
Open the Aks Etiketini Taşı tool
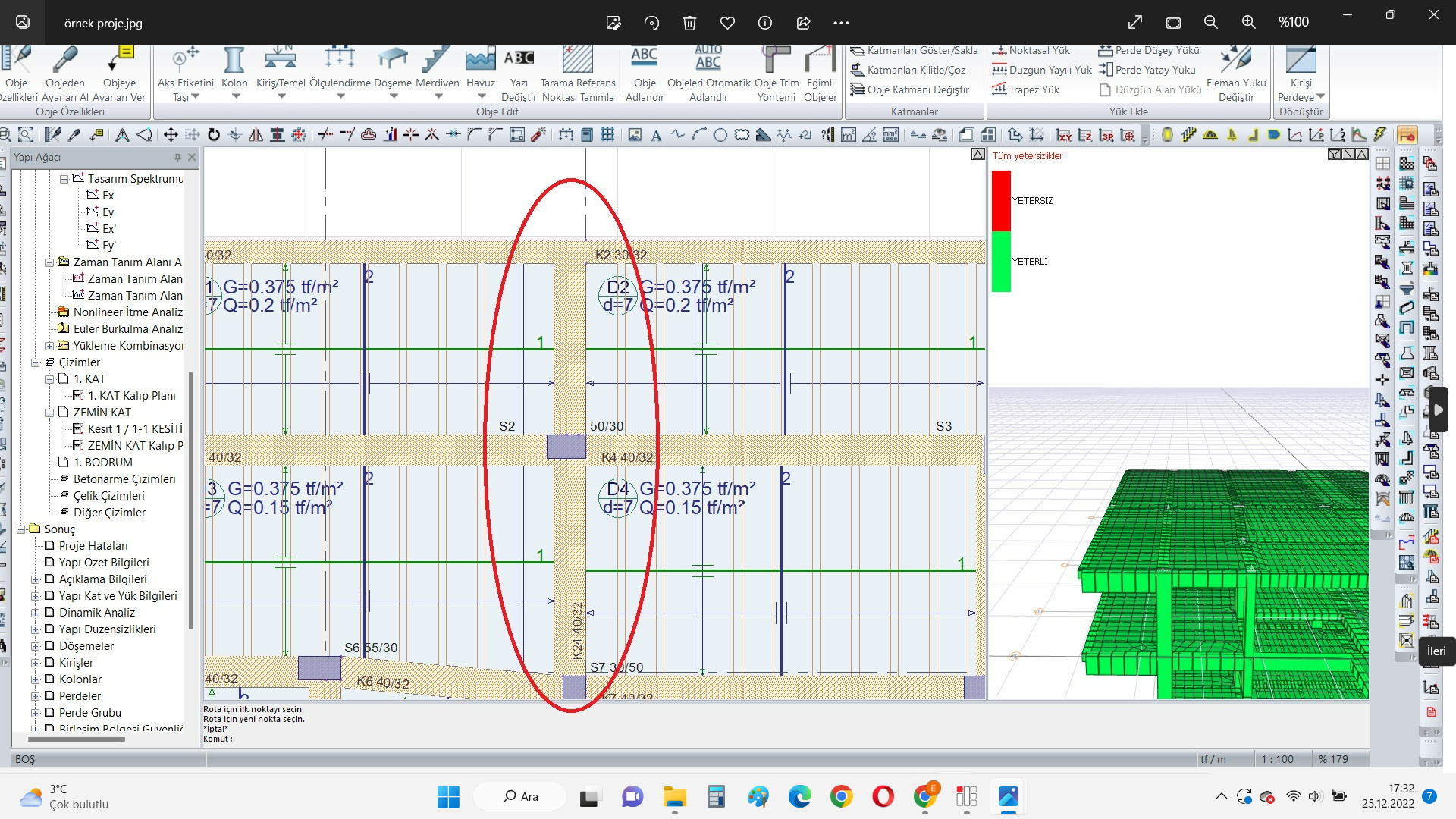(x=186, y=74)
